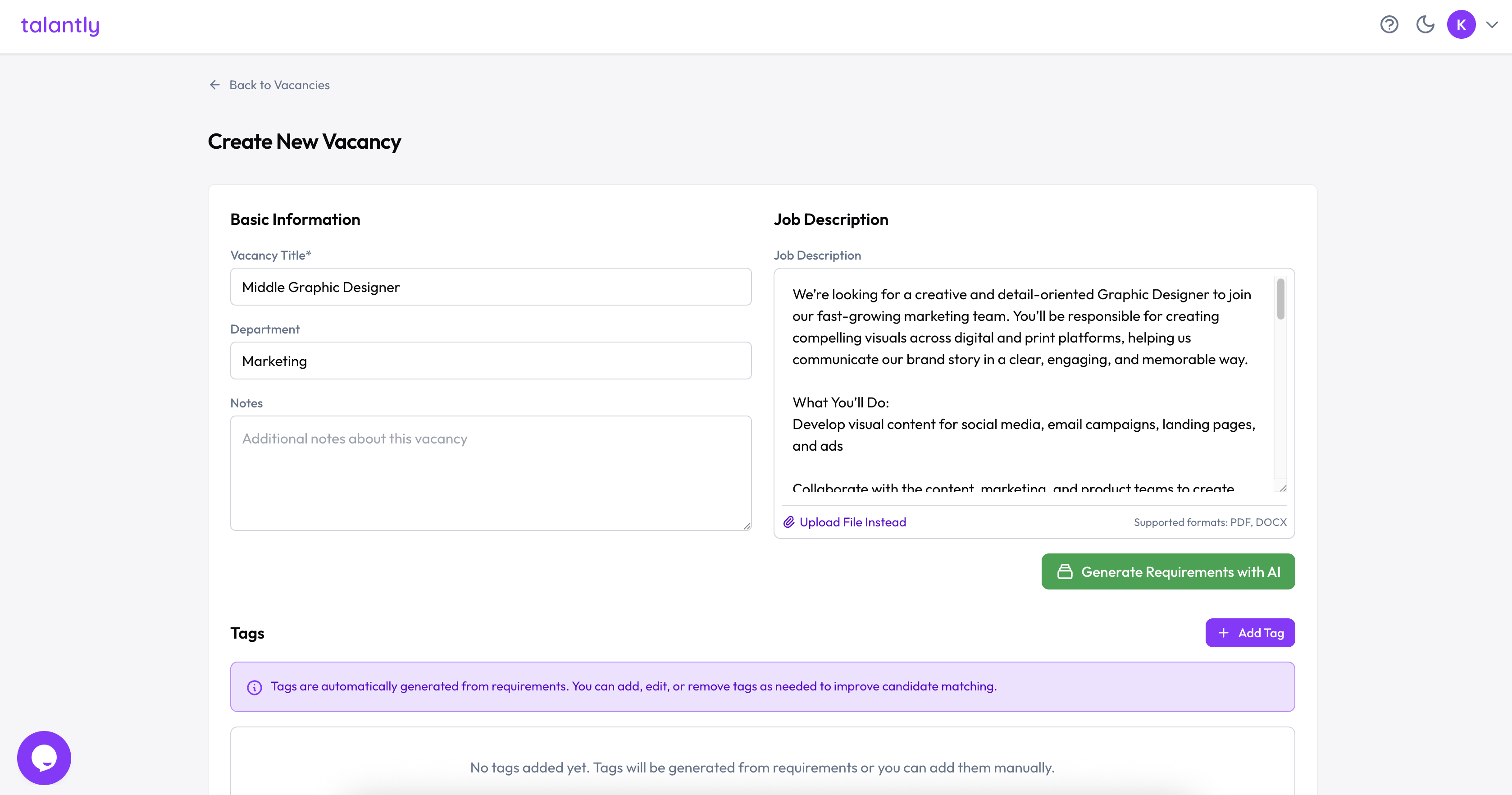Click the back arrow icon
The height and width of the screenshot is (795, 1512).
point(214,85)
